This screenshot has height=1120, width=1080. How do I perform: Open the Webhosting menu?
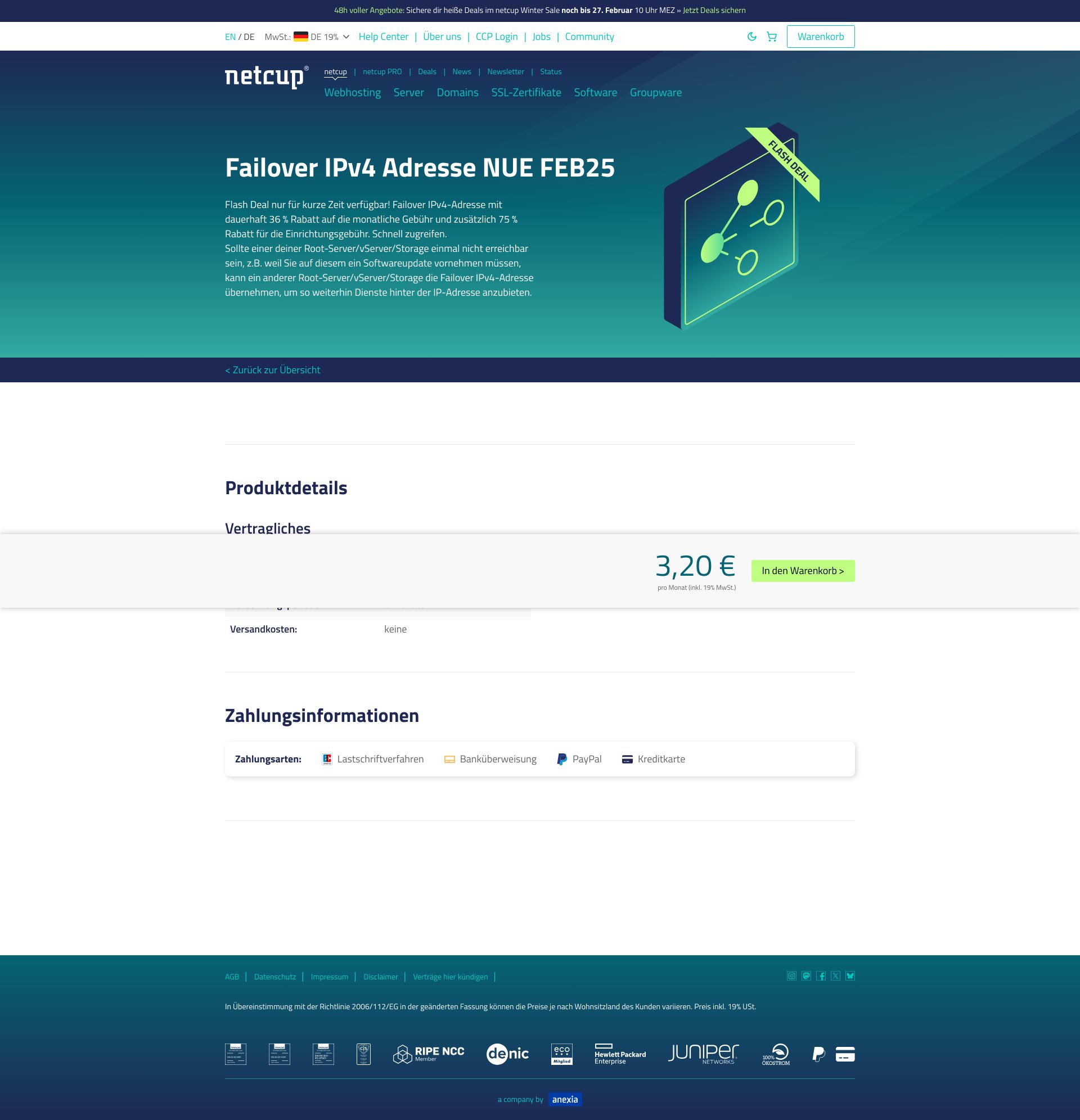click(x=353, y=93)
